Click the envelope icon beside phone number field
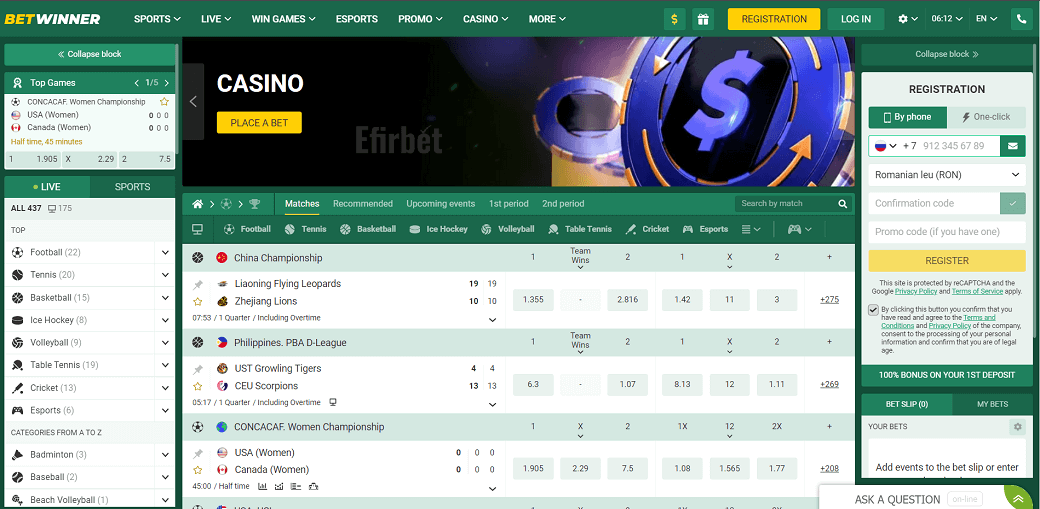1040x509 pixels. 1013,145
